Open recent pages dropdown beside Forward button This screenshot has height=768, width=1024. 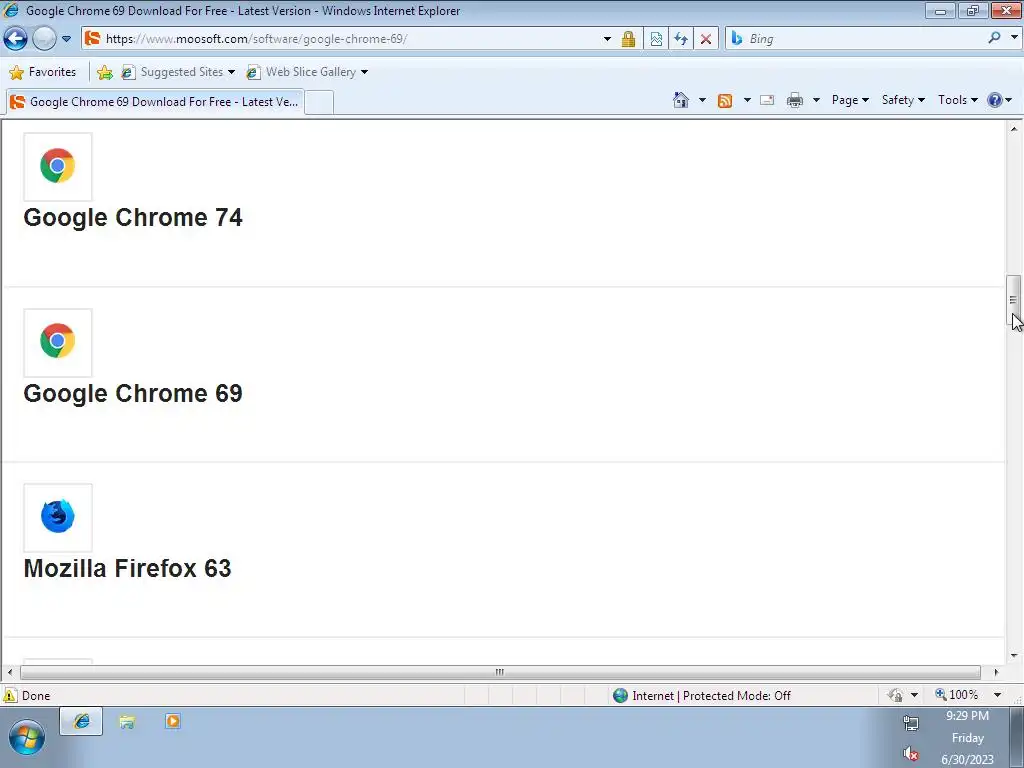point(66,39)
